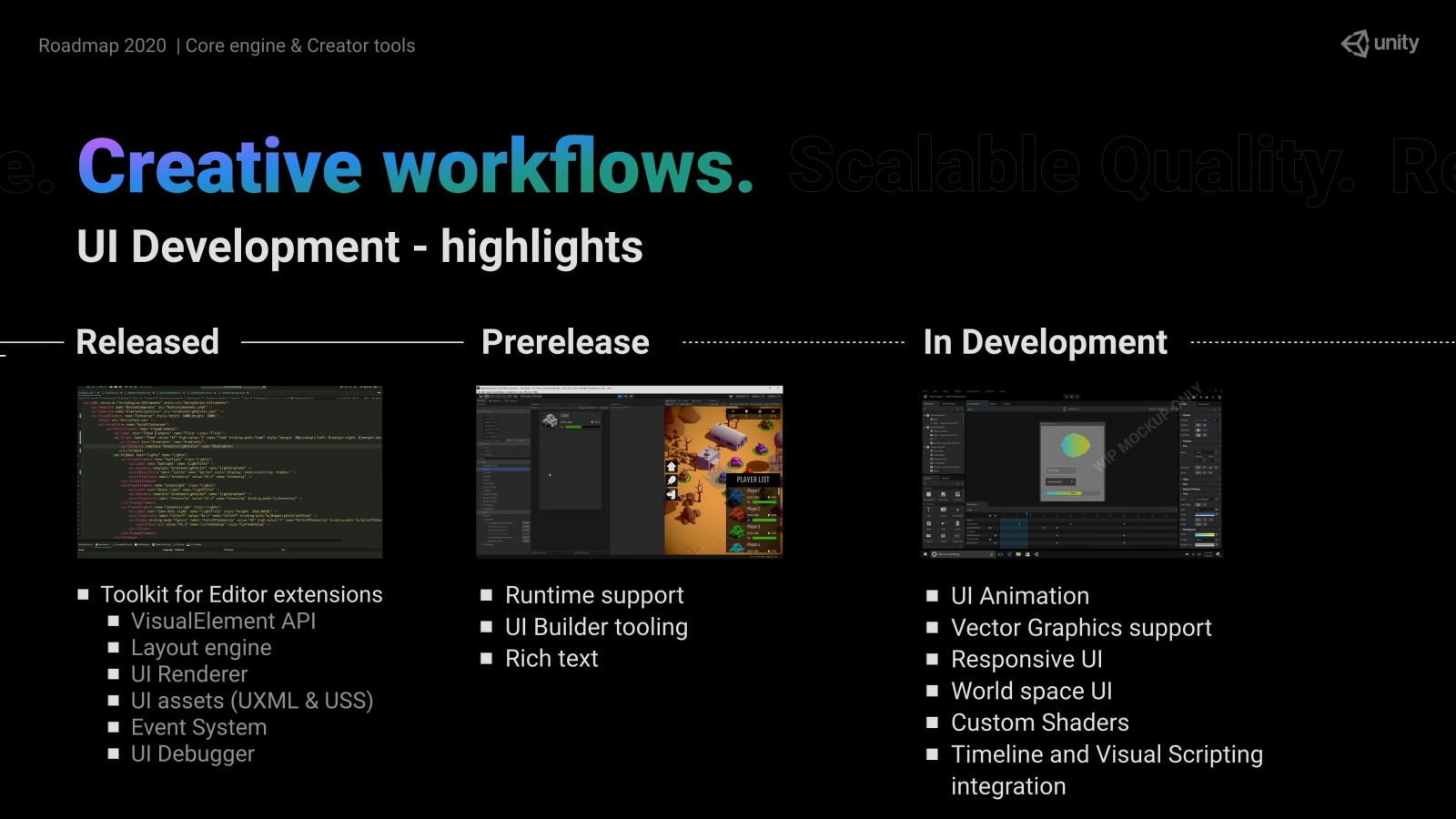Image resolution: width=1456 pixels, height=819 pixels.
Task: Select the 'World space UI' bullet
Action: (x=1031, y=692)
